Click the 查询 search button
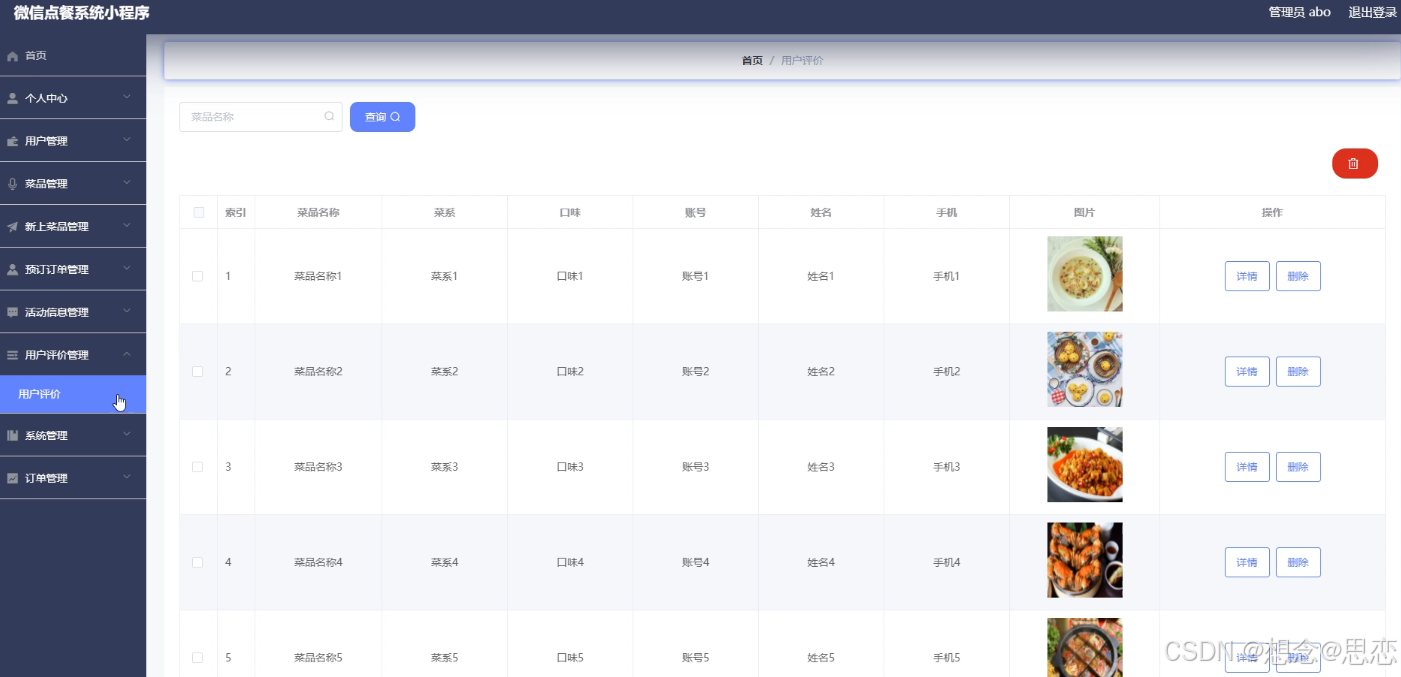 (x=382, y=117)
